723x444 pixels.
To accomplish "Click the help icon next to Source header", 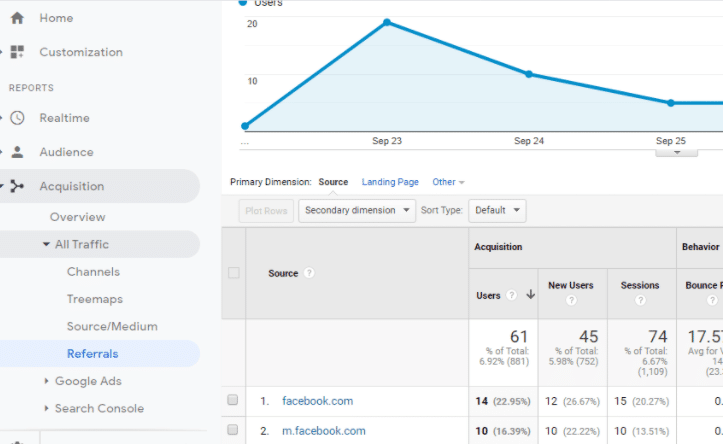I will pos(309,273).
